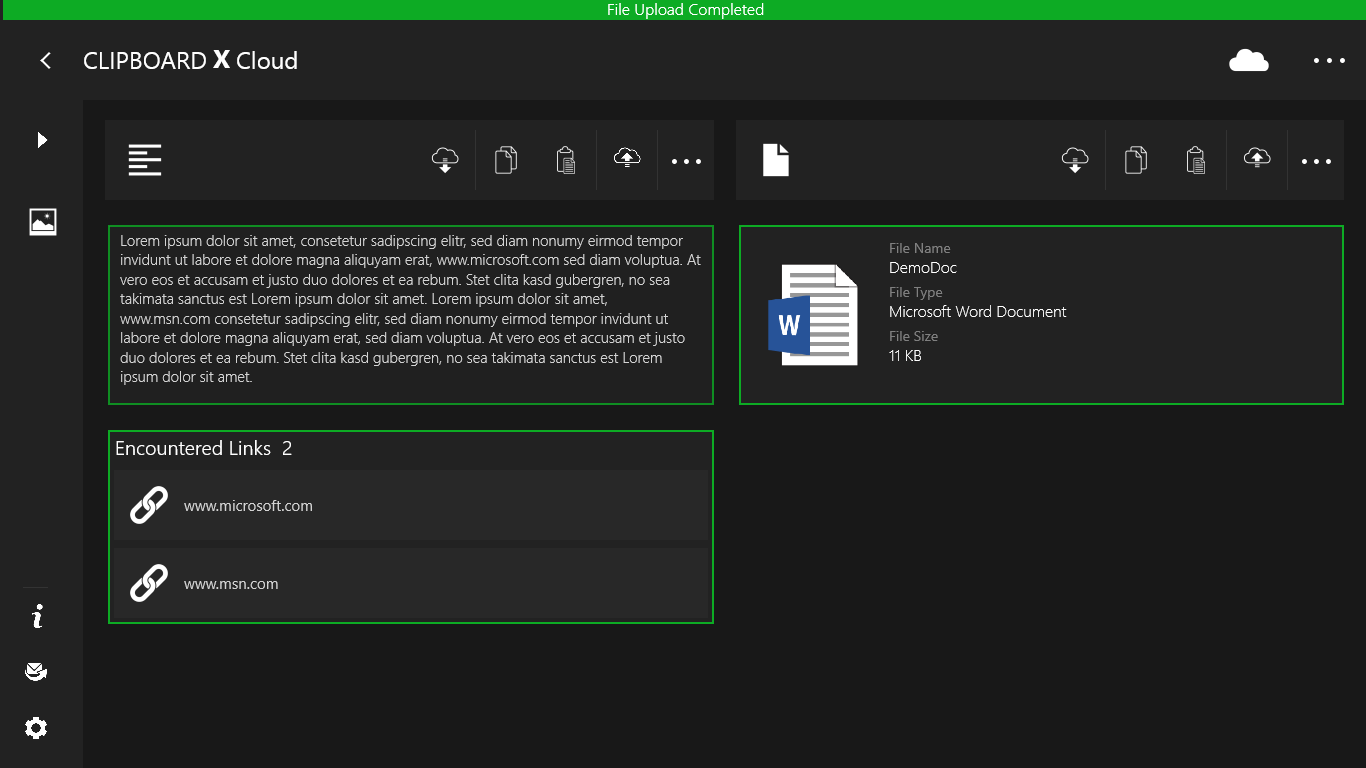Upload the file panel content to cloud

point(1257,160)
